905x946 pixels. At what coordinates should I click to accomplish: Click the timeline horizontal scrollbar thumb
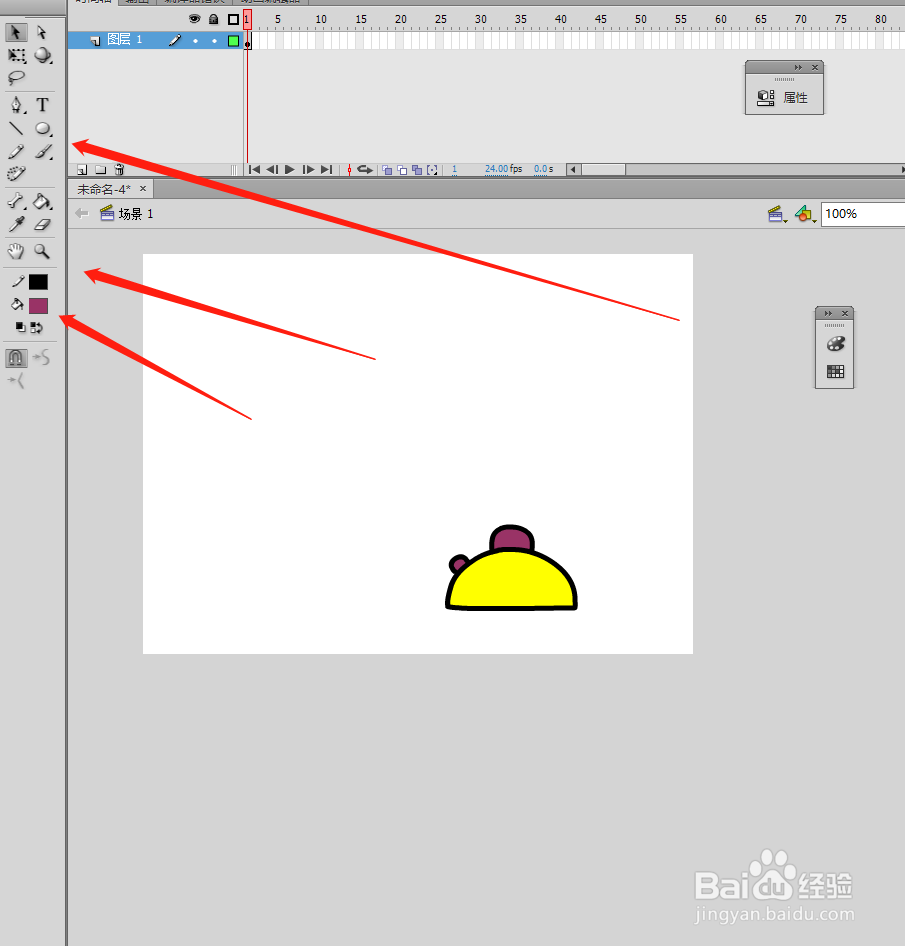point(603,170)
